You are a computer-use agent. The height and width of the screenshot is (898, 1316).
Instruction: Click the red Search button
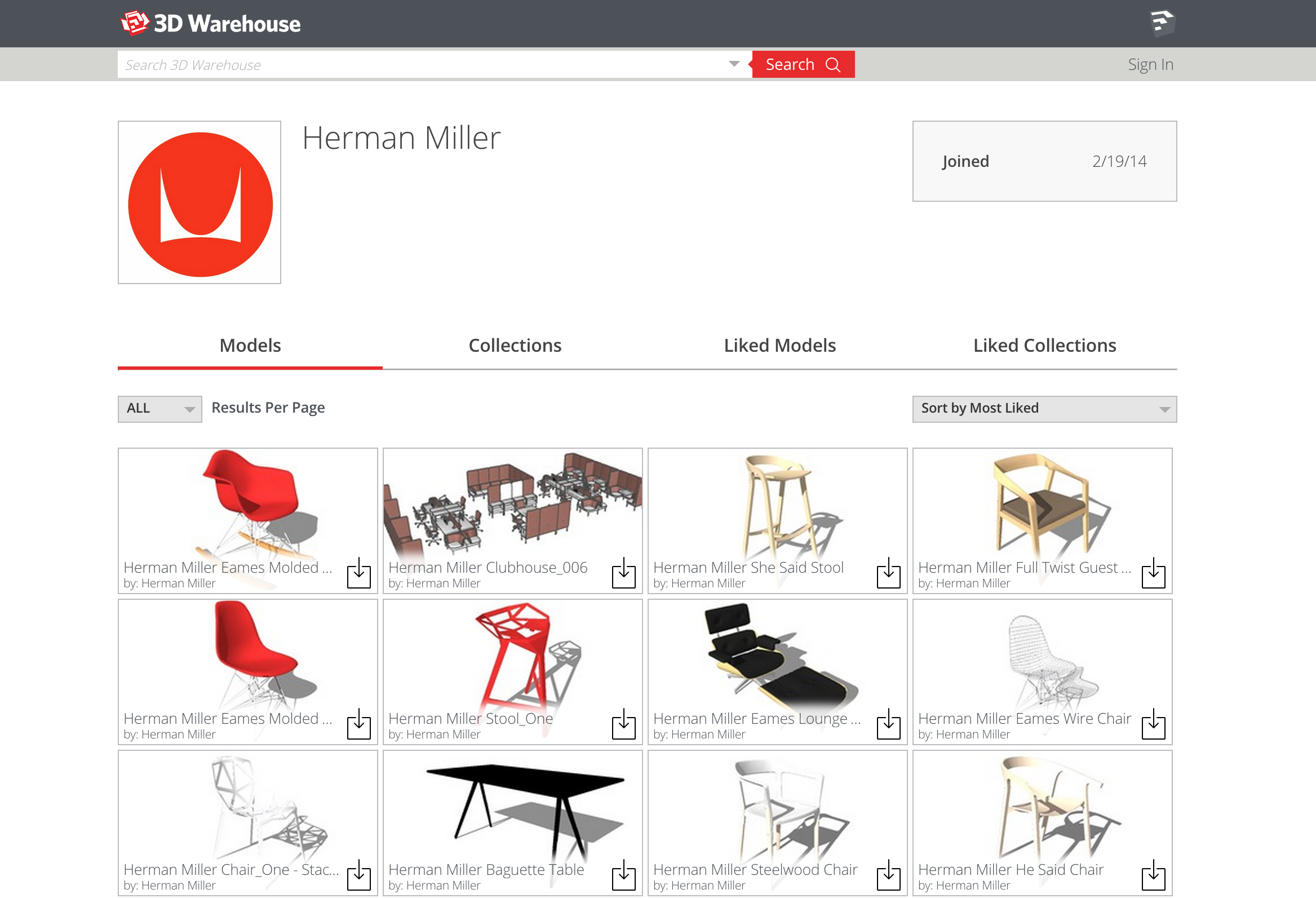click(x=803, y=65)
